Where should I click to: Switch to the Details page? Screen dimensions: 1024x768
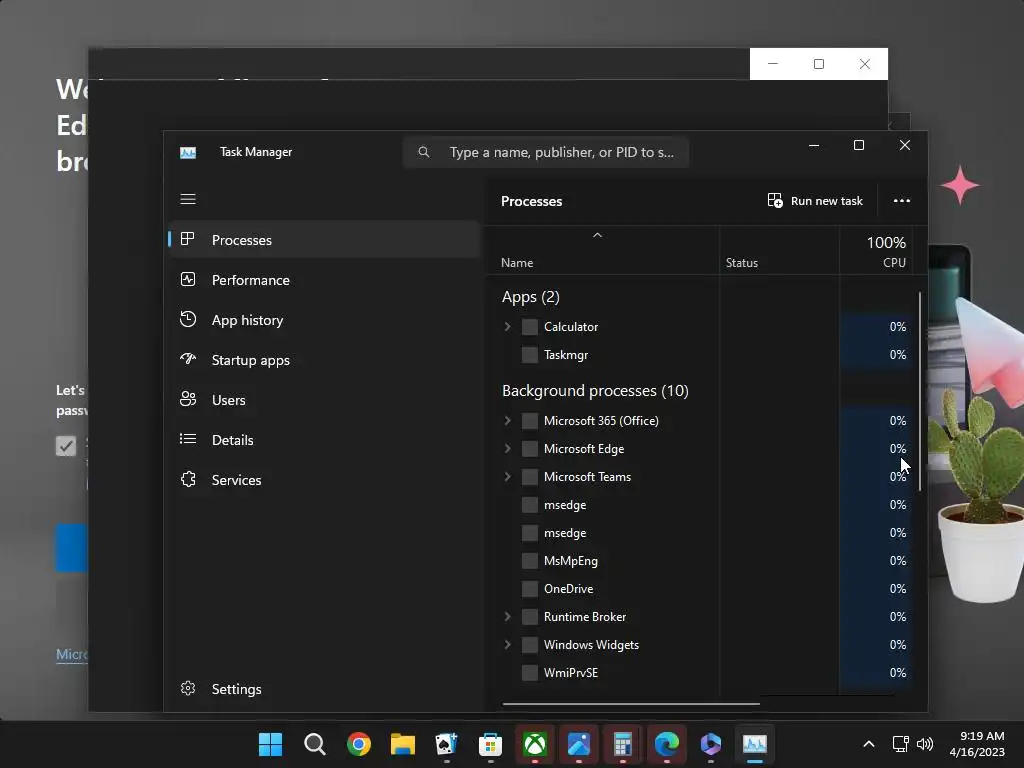[325, 440]
